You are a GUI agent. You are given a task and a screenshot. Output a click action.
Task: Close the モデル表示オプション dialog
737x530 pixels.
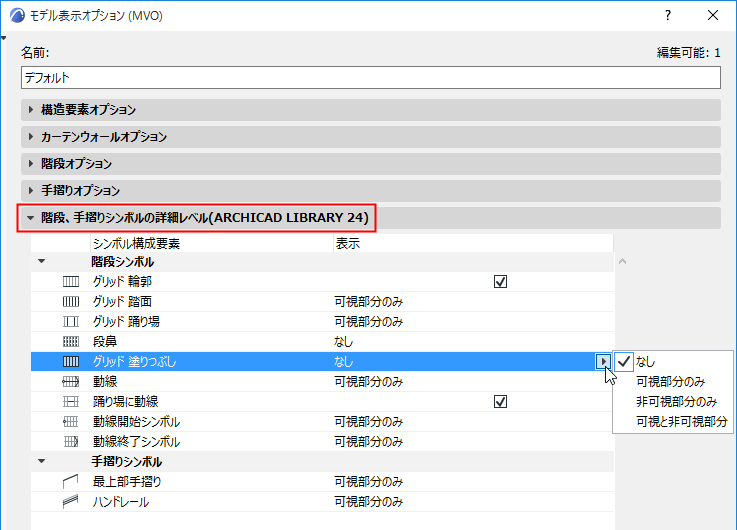[713, 16]
